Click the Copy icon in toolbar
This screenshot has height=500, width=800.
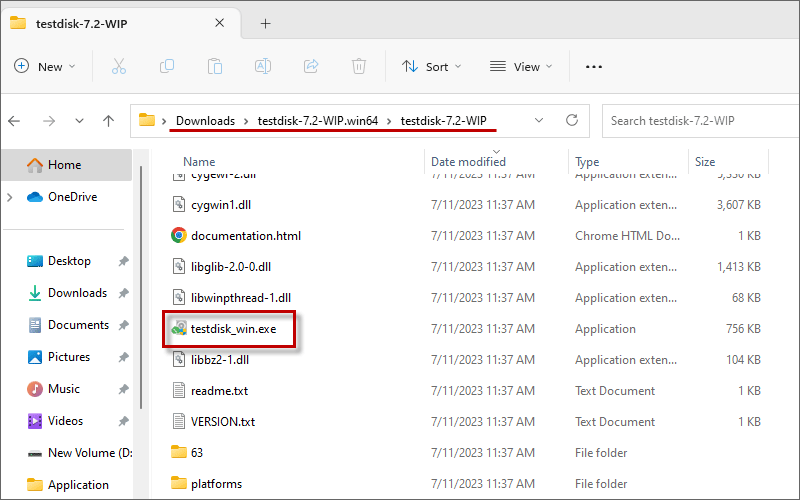coord(167,66)
